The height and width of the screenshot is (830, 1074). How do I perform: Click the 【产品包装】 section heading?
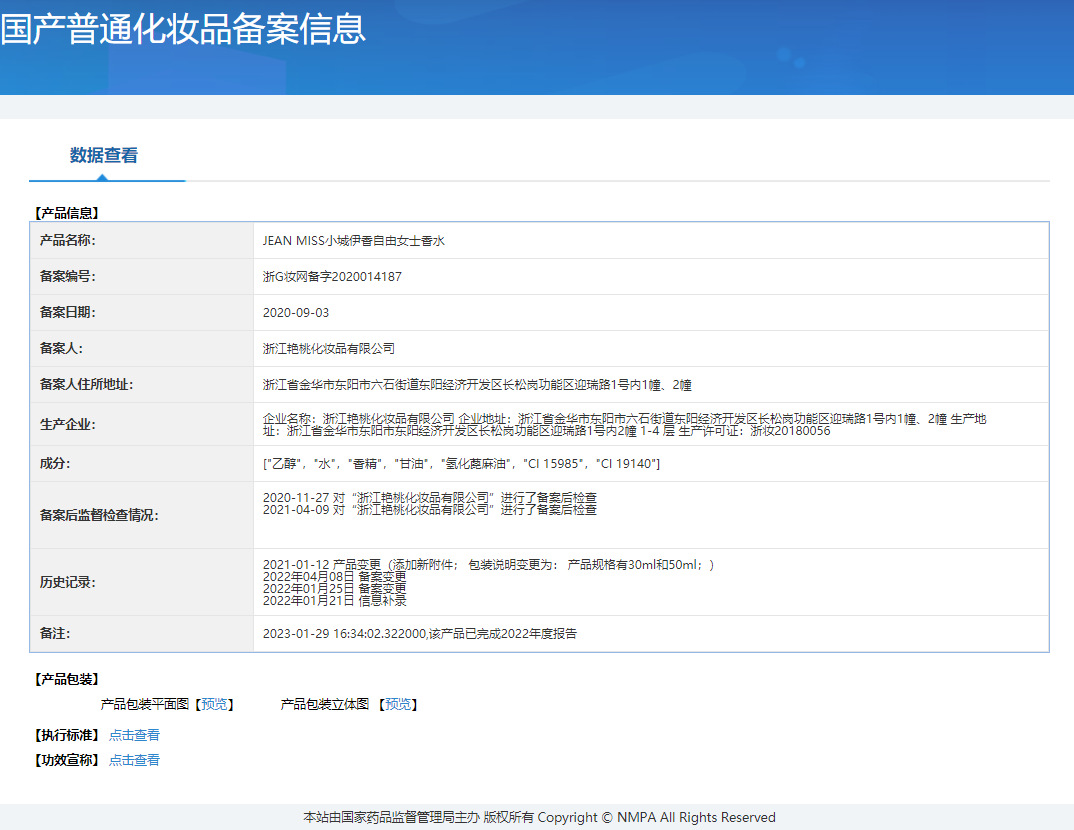[66, 680]
